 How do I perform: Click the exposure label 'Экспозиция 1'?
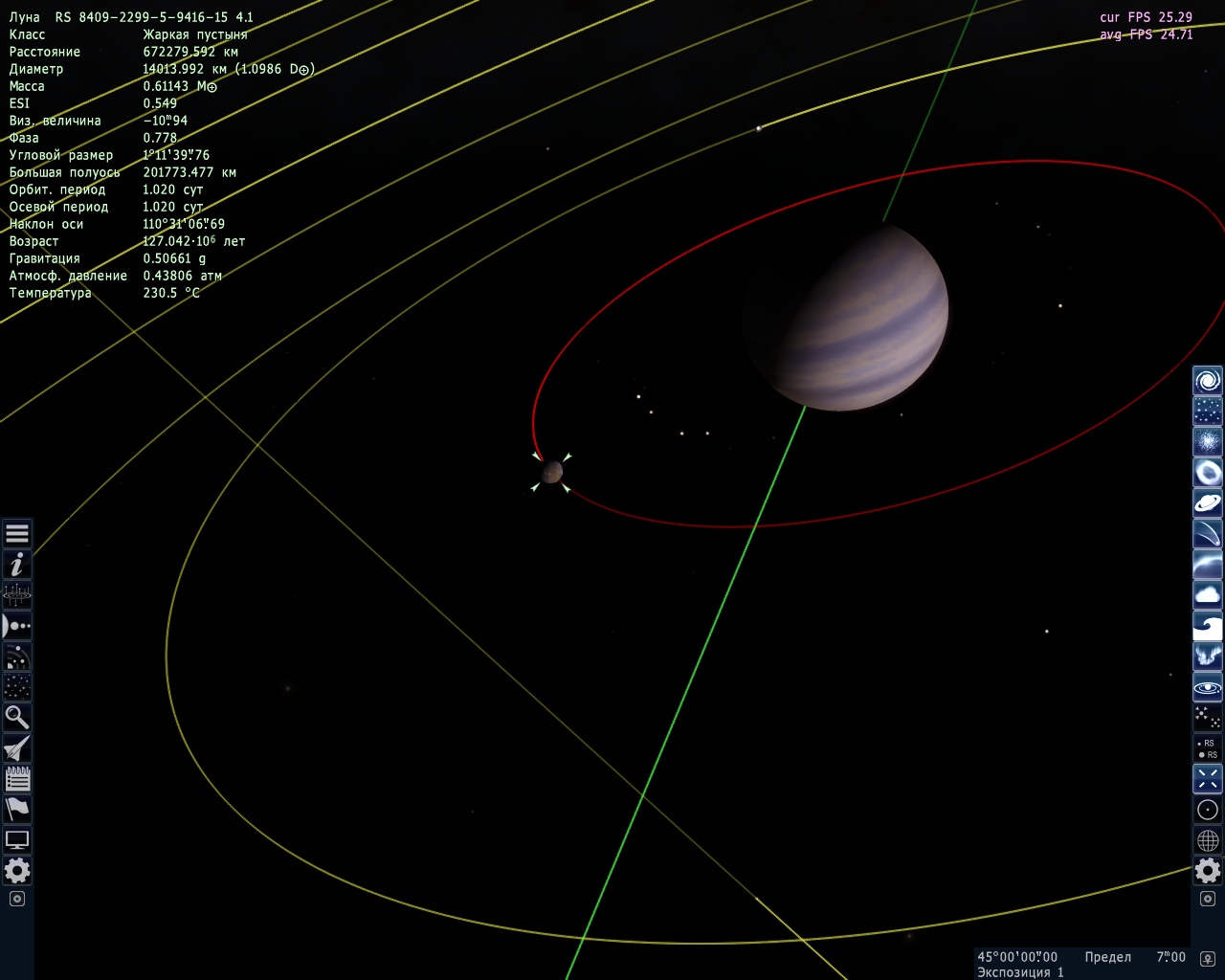pos(1020,972)
